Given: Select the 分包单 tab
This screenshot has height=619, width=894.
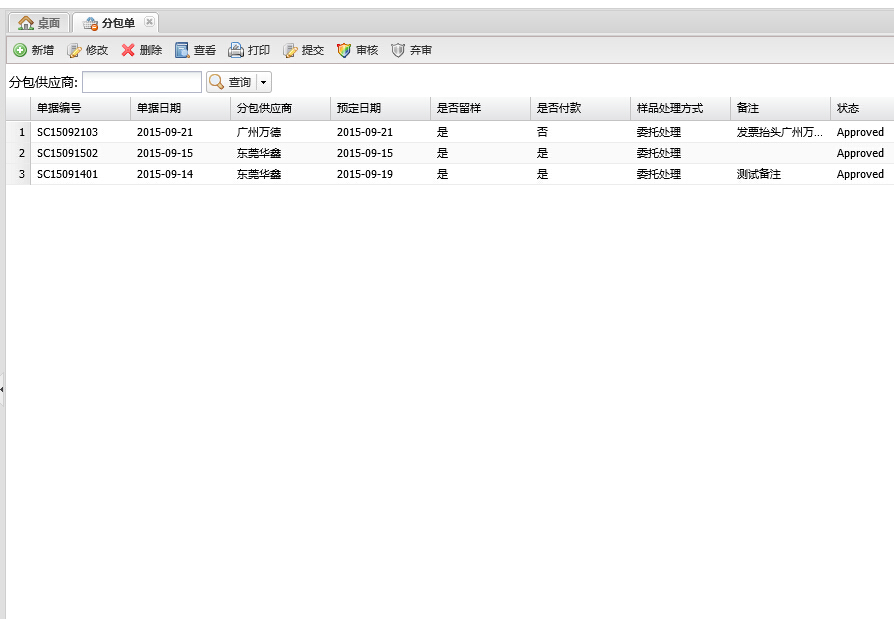Looking at the screenshot, I should pyautogui.click(x=110, y=23).
